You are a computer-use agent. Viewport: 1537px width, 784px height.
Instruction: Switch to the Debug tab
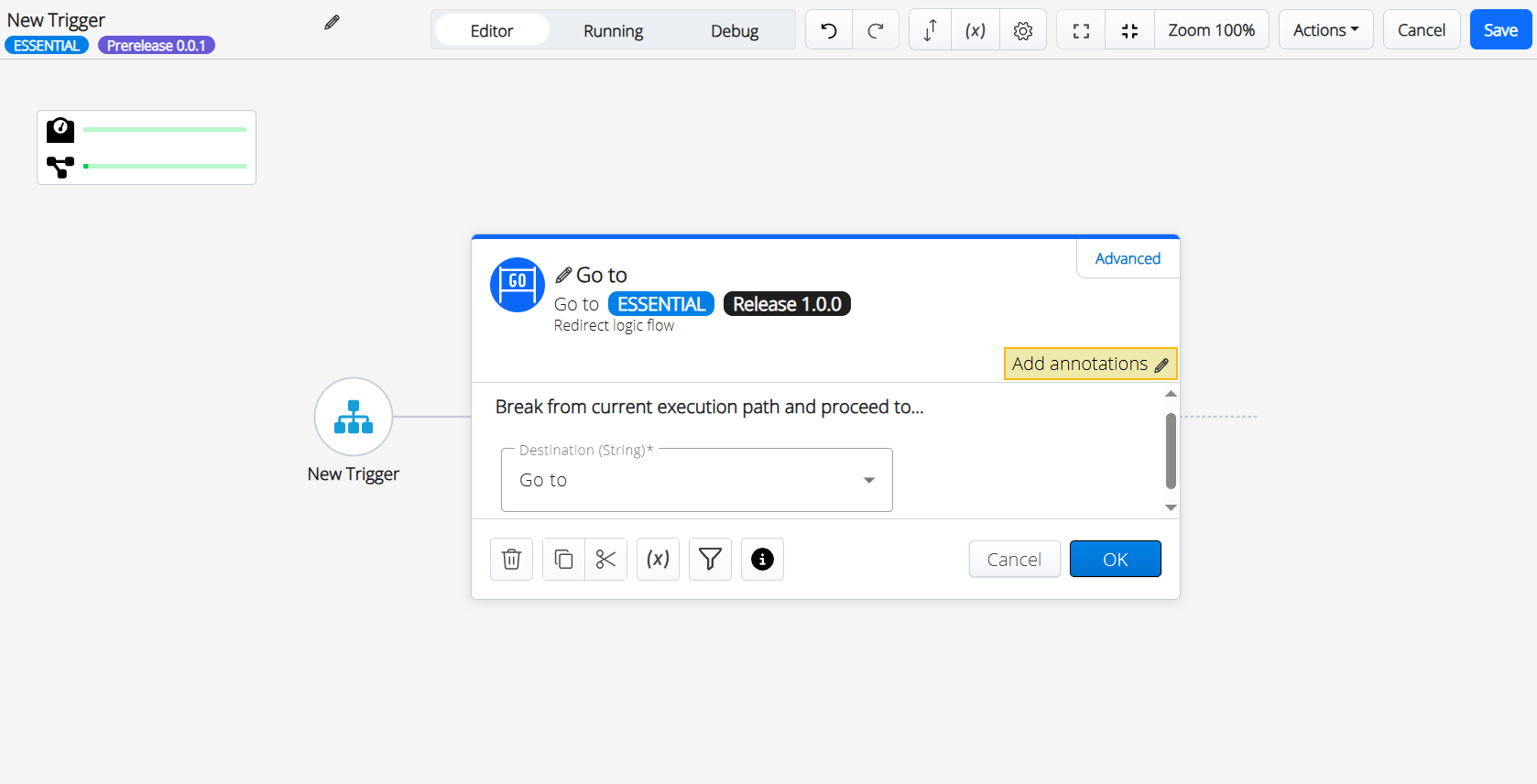click(x=735, y=30)
